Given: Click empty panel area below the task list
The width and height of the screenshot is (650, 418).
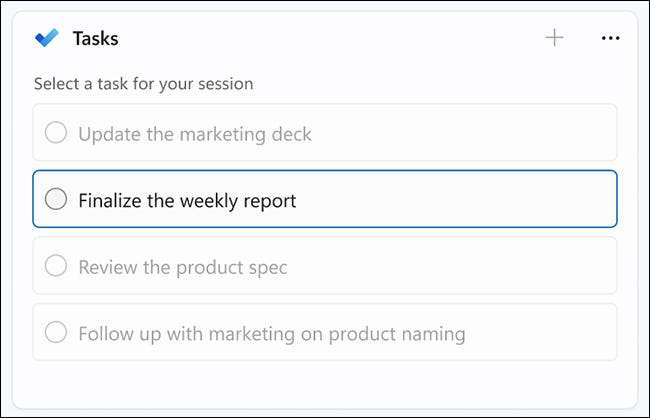Looking at the screenshot, I should tap(324, 383).
